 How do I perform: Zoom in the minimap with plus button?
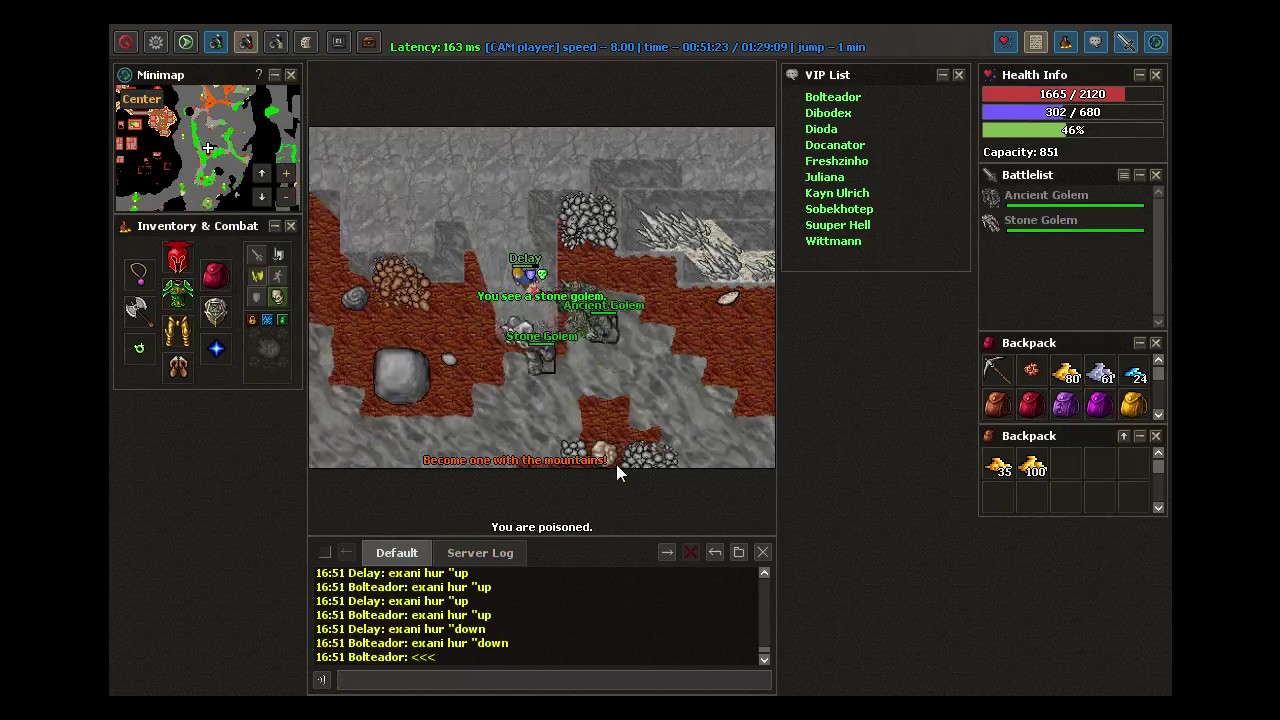(x=286, y=174)
